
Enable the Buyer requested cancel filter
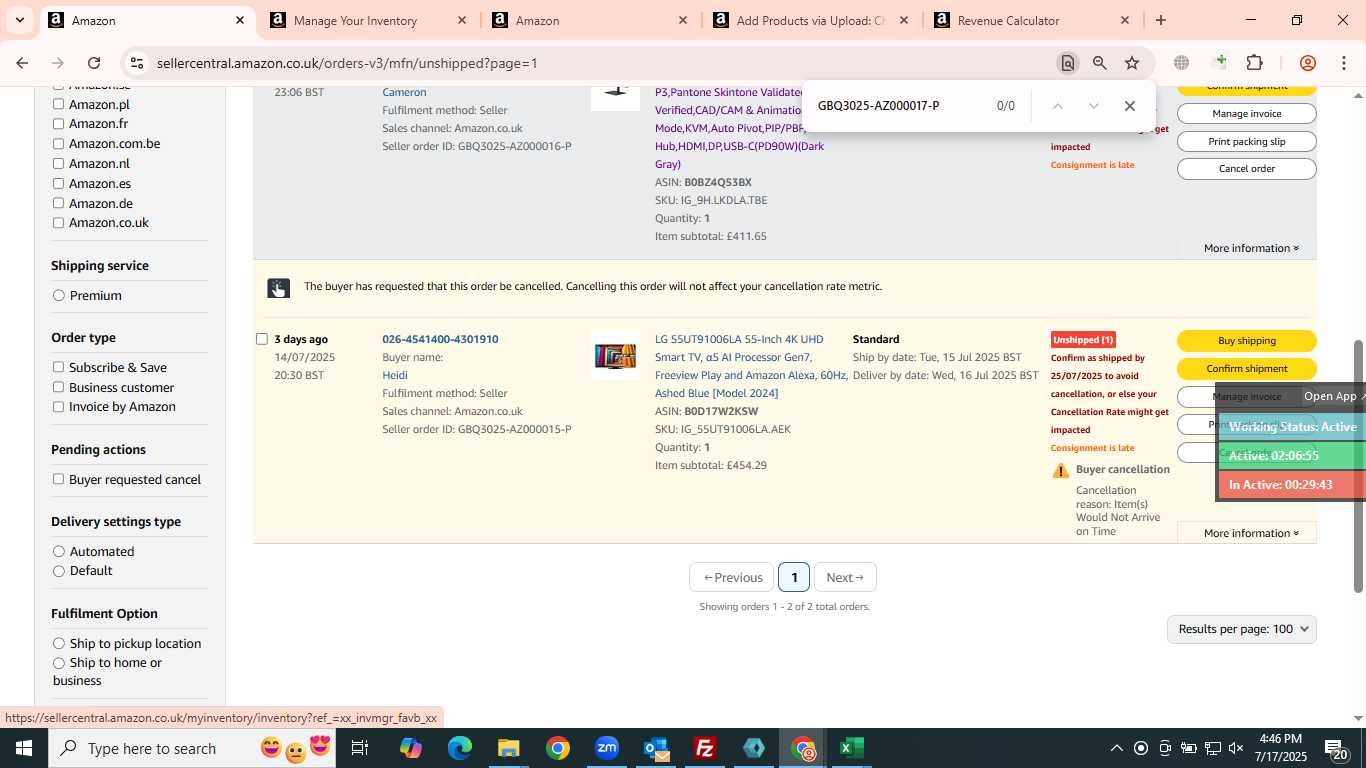[58, 479]
